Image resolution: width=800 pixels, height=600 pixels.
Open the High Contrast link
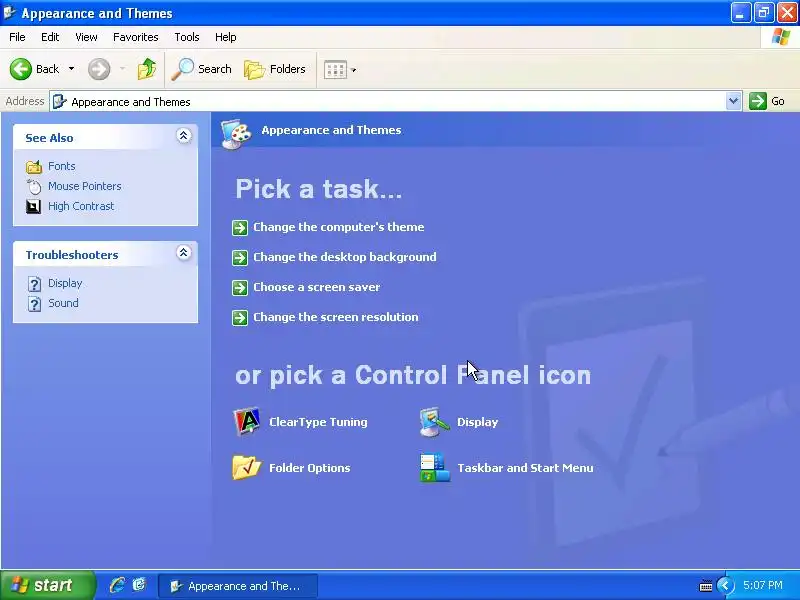(81, 206)
